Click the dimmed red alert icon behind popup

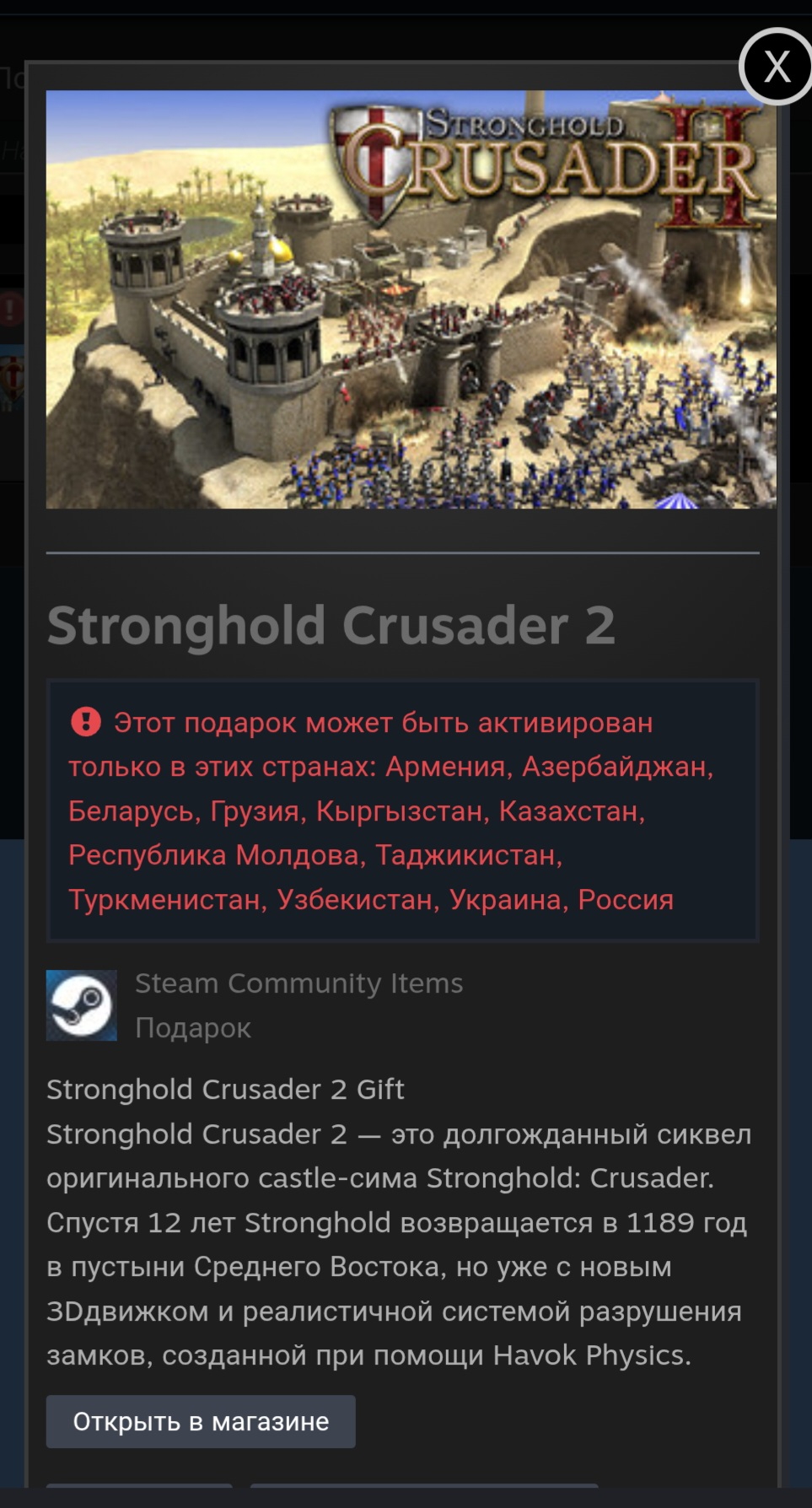point(10,309)
